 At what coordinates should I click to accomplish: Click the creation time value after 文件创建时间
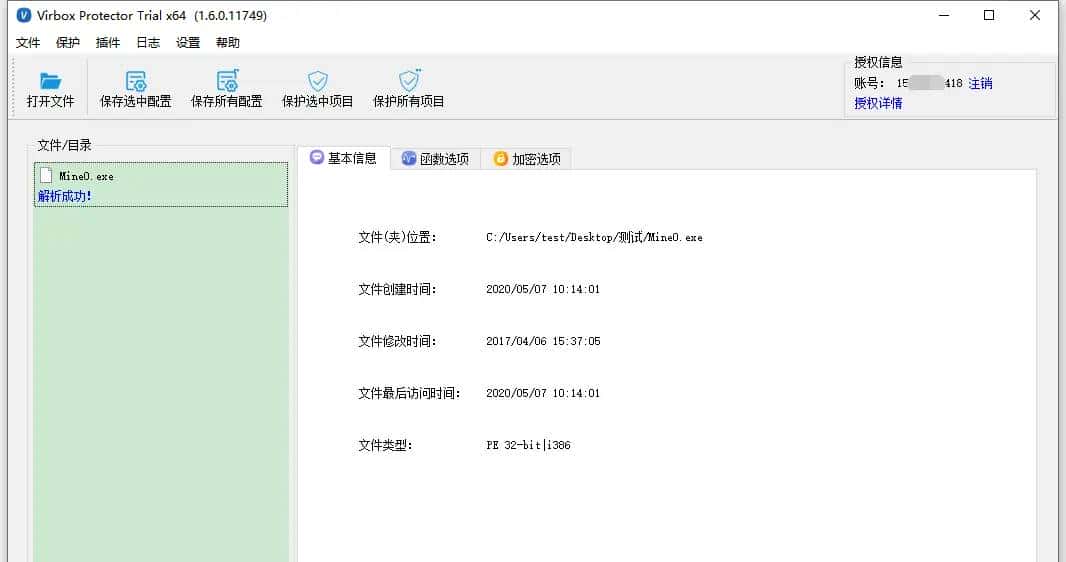coord(543,289)
